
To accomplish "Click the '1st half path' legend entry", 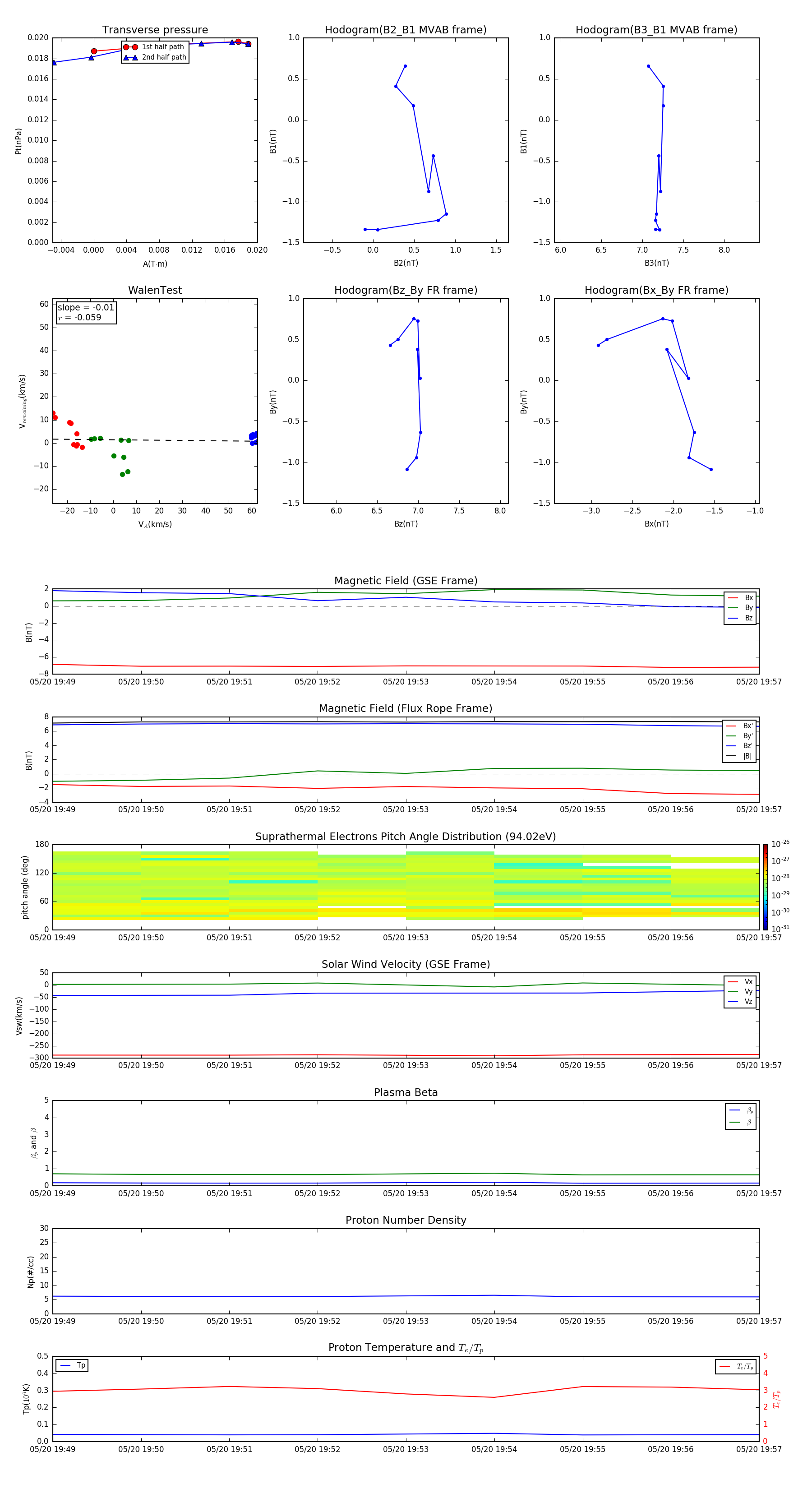I will pyautogui.click(x=154, y=47).
